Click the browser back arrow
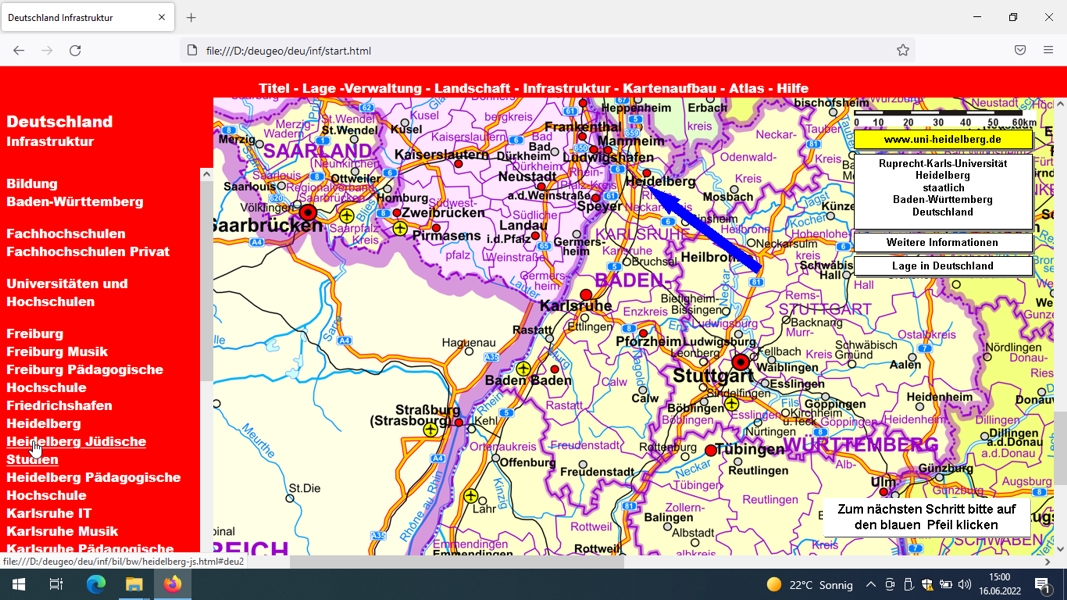 (x=18, y=50)
